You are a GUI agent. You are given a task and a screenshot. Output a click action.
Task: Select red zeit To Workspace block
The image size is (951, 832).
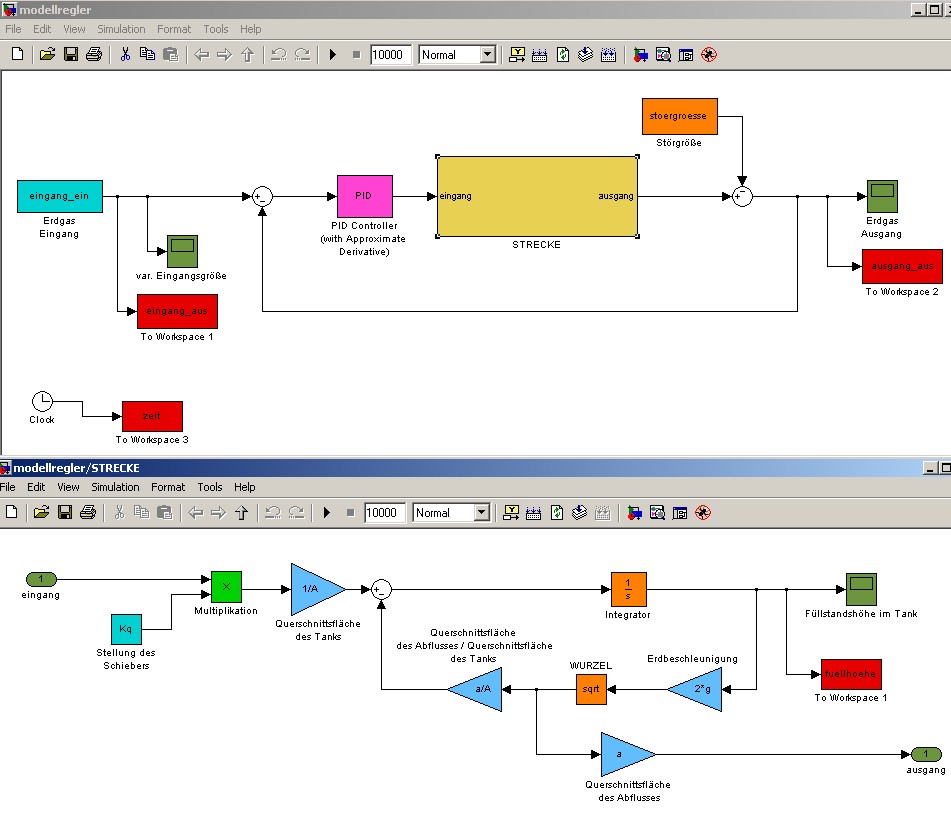(x=152, y=416)
